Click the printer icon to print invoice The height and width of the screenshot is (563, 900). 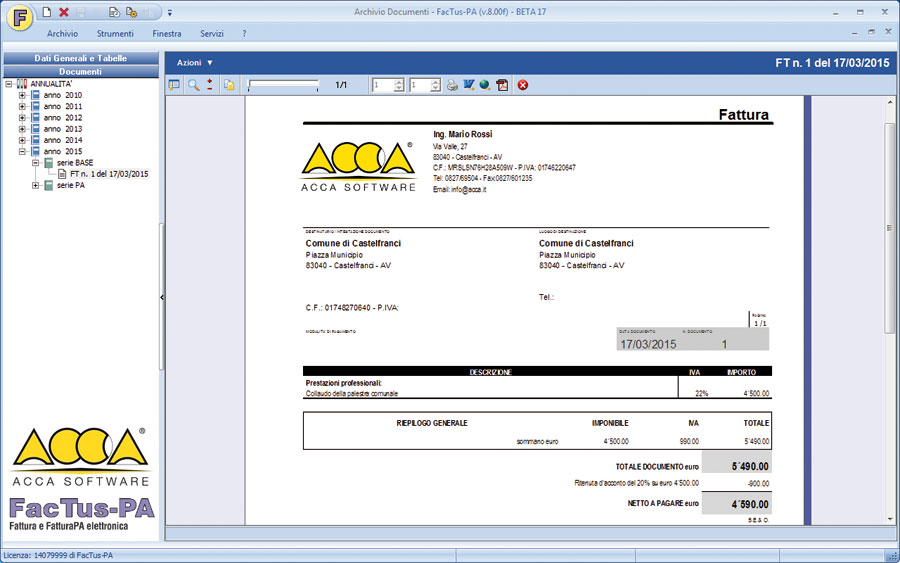pyautogui.click(x=452, y=85)
